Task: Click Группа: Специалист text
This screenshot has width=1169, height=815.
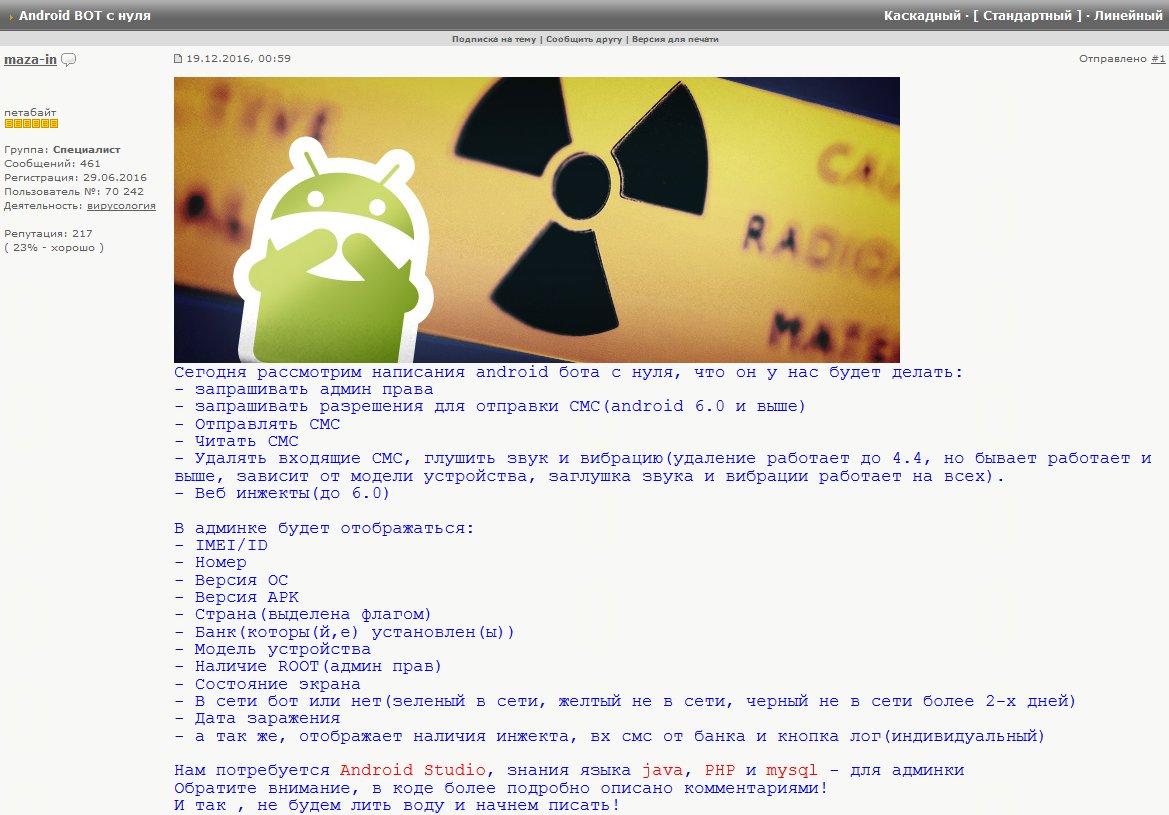Action: (62, 150)
